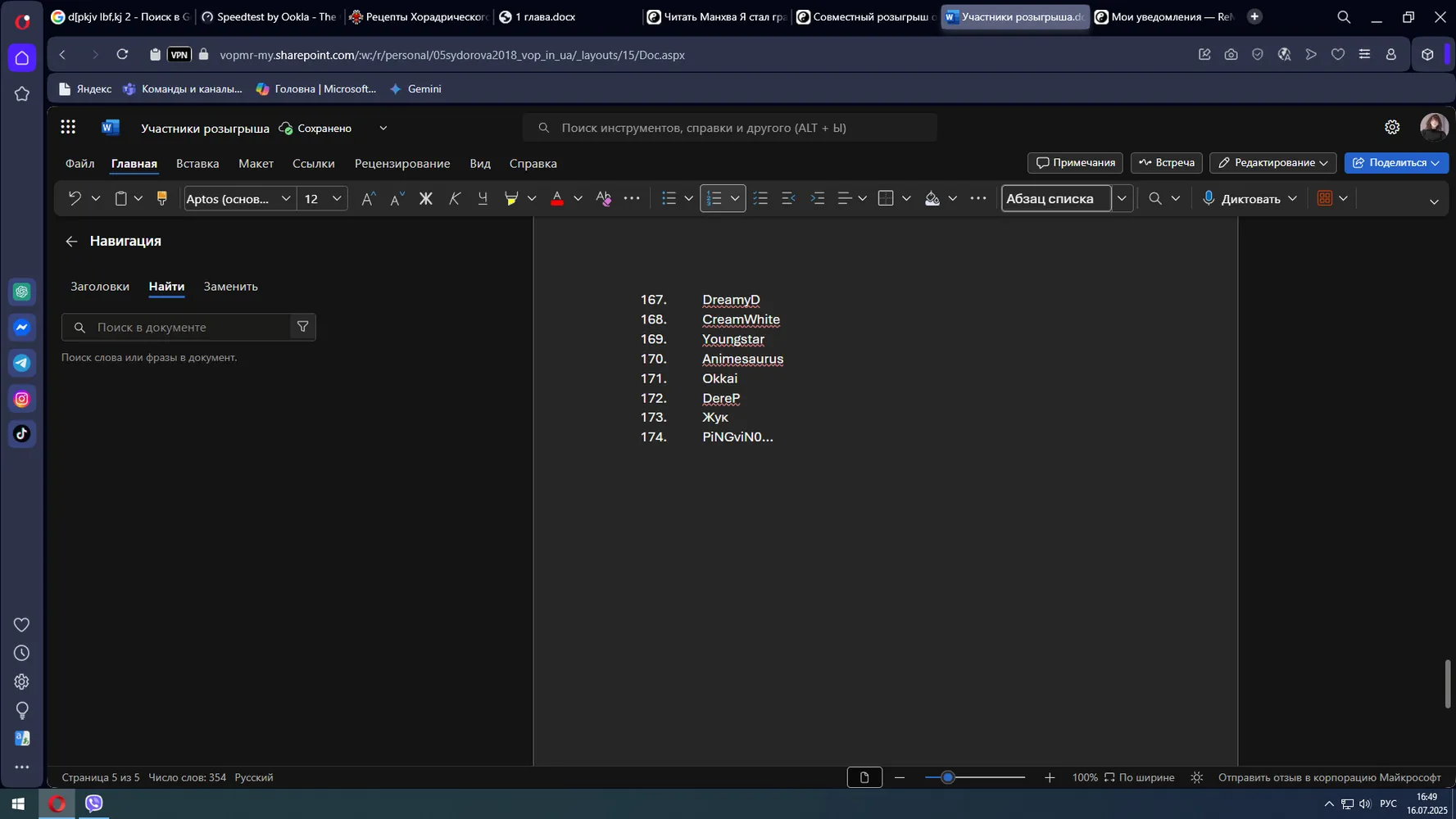This screenshot has height=819, width=1456.
Task: Click Отправить отзыв в корпорацию Майкрософт
Action: click(1329, 777)
